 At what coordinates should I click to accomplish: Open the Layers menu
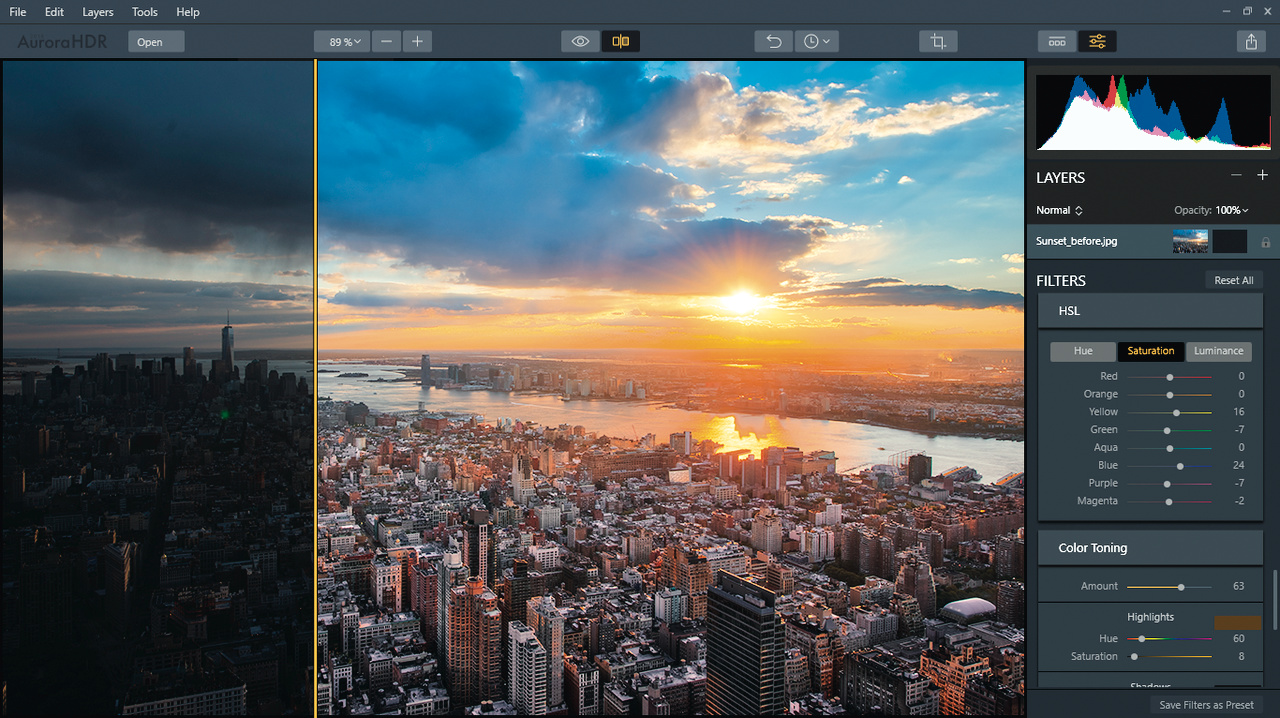[98, 12]
